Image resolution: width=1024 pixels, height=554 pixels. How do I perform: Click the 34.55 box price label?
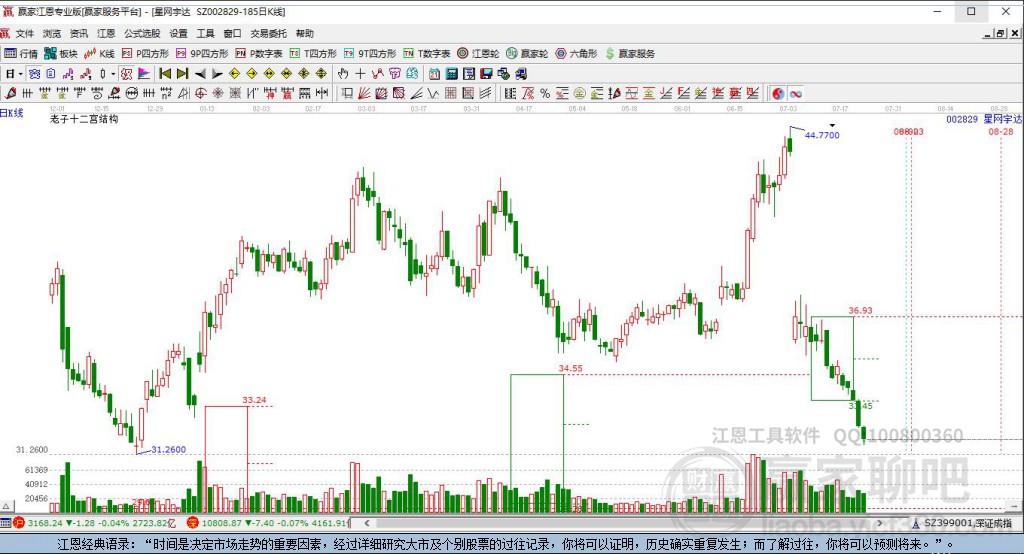(570, 368)
